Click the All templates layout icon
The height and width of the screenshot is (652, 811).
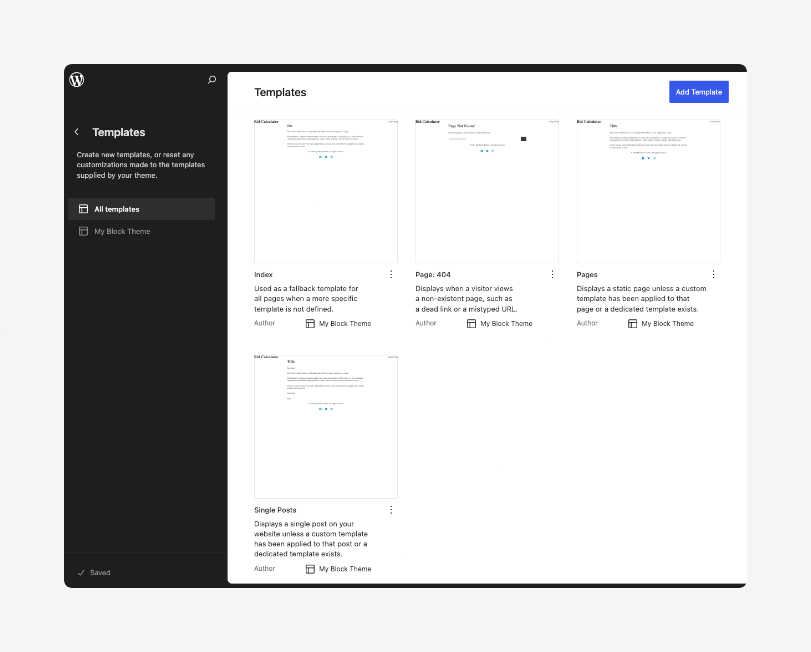coord(83,209)
